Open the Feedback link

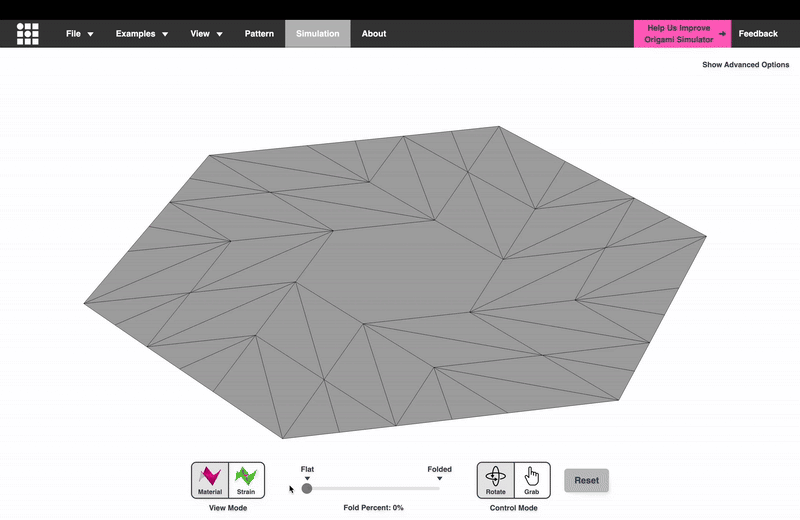pyautogui.click(x=758, y=34)
